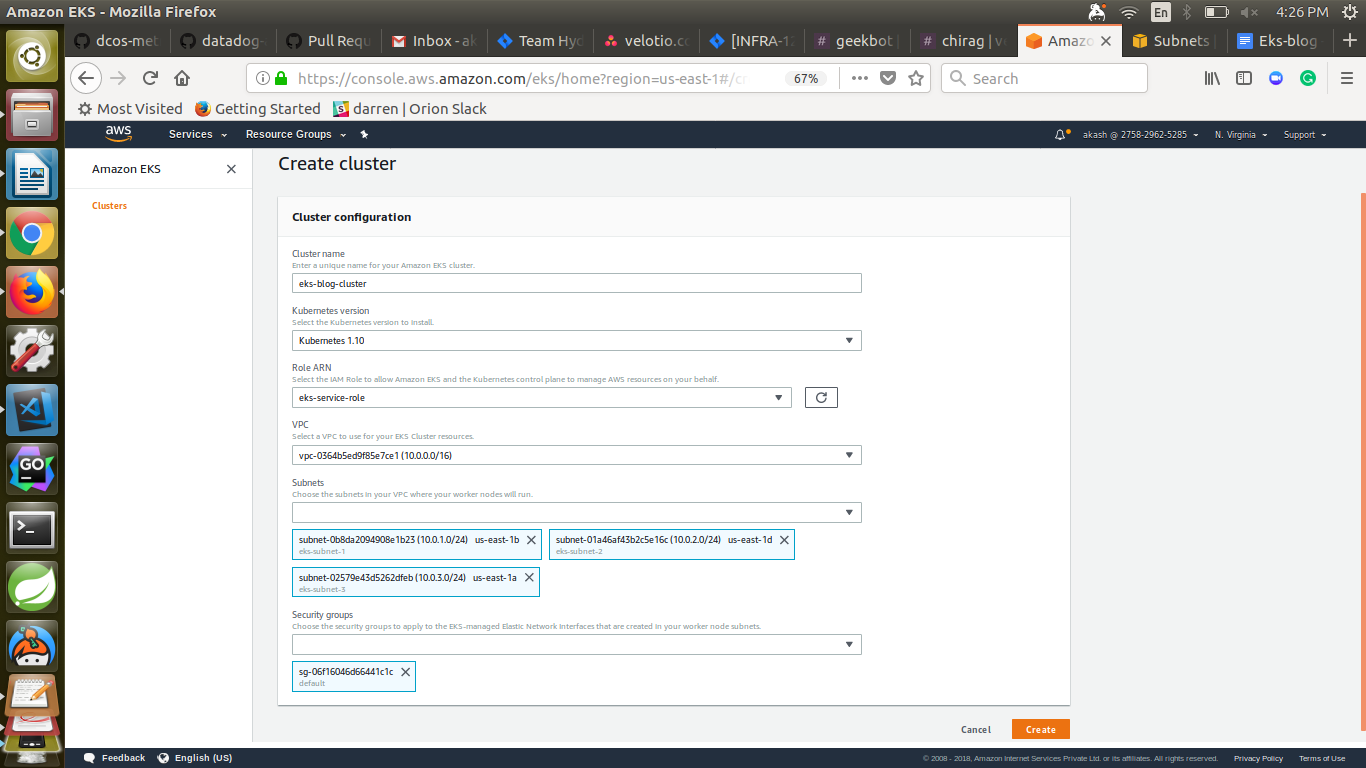
Task: Open the page actions three-dots menu
Action: (859, 78)
